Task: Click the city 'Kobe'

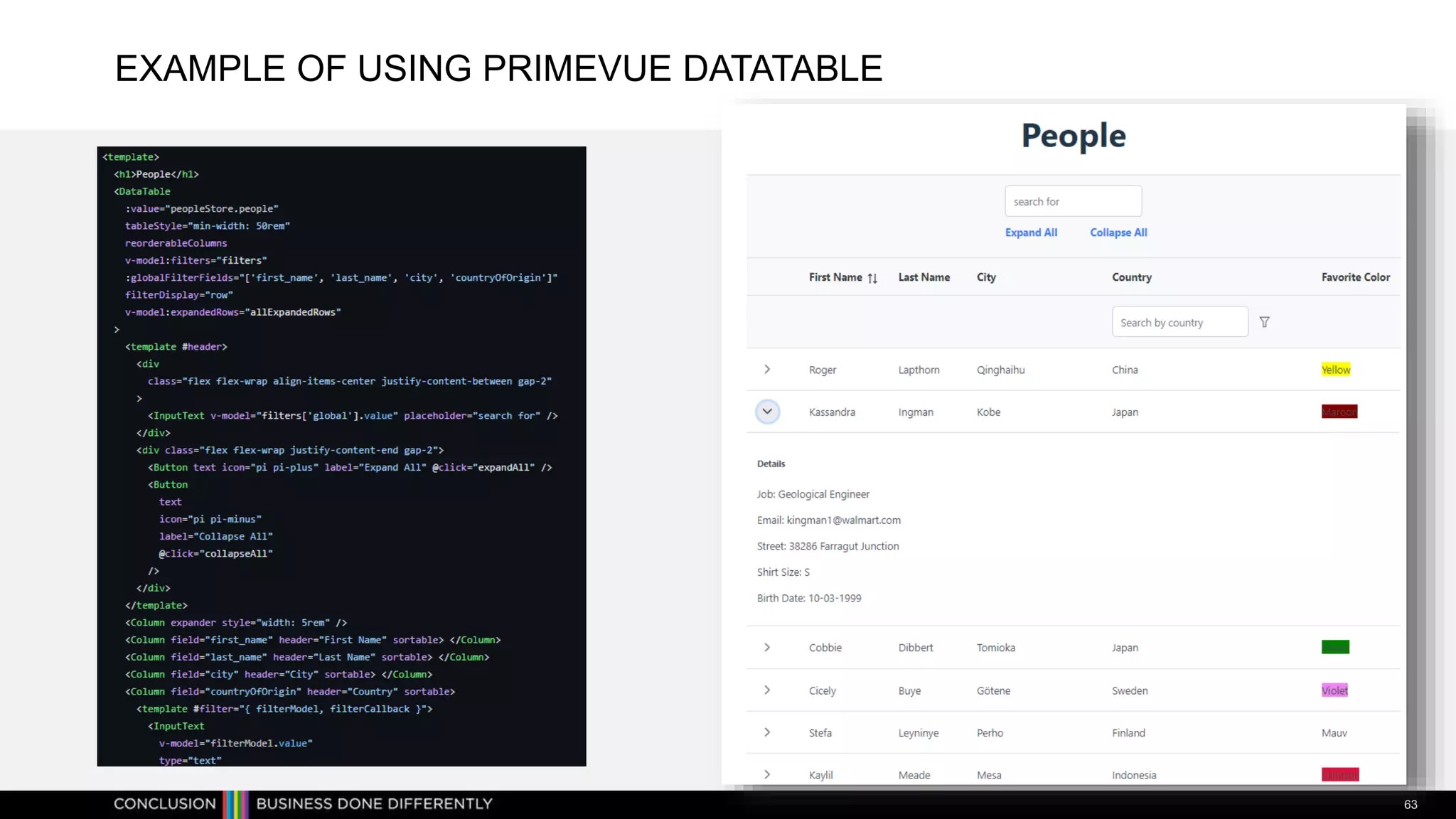Action: (988, 412)
